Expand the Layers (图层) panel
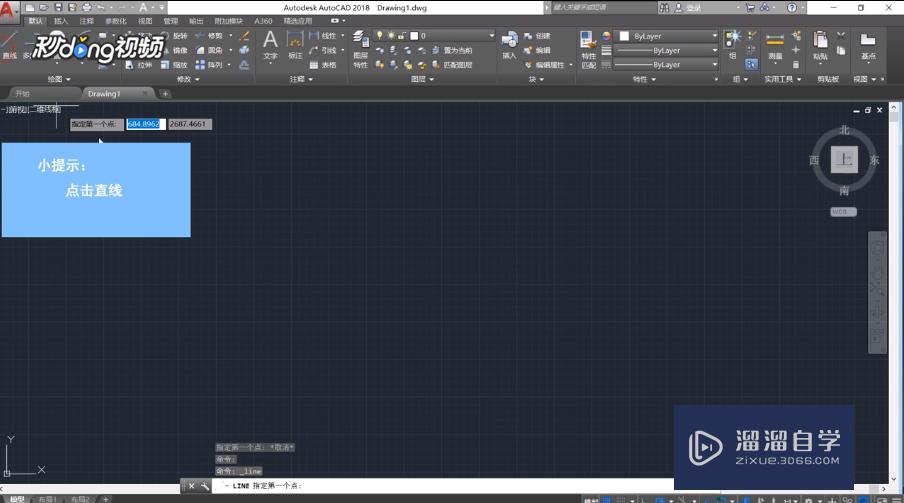The width and height of the screenshot is (904, 503). pos(422,79)
